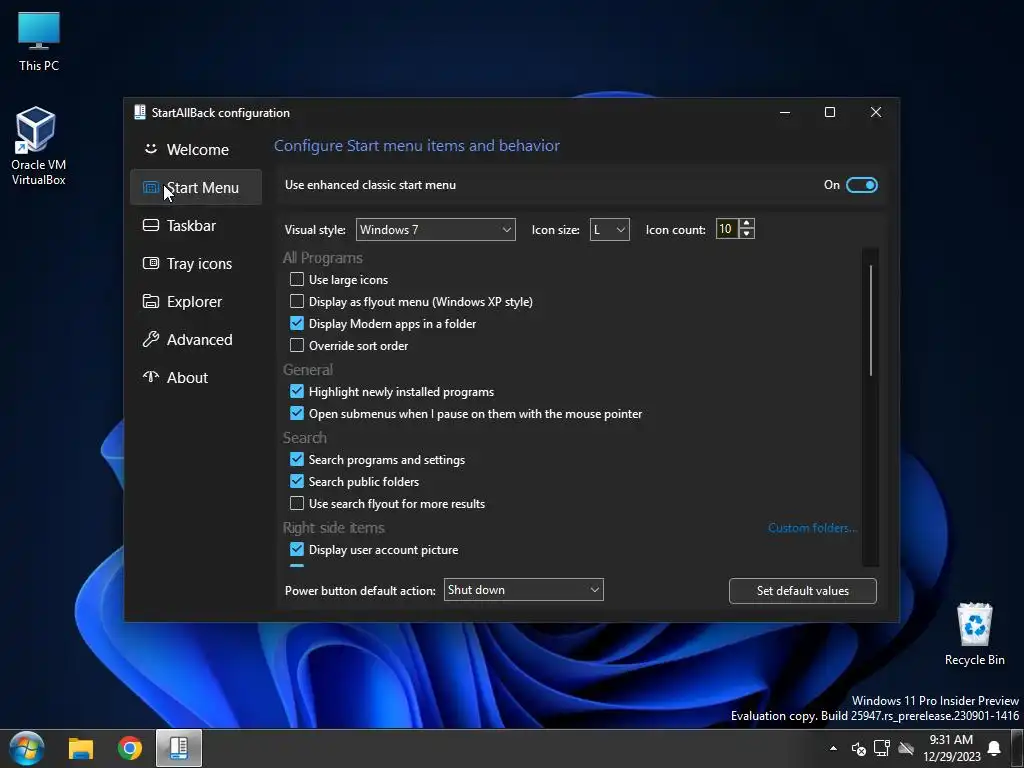The image size is (1024, 768).
Task: Click the StartAllBack taskbar button
Action: coord(179,748)
